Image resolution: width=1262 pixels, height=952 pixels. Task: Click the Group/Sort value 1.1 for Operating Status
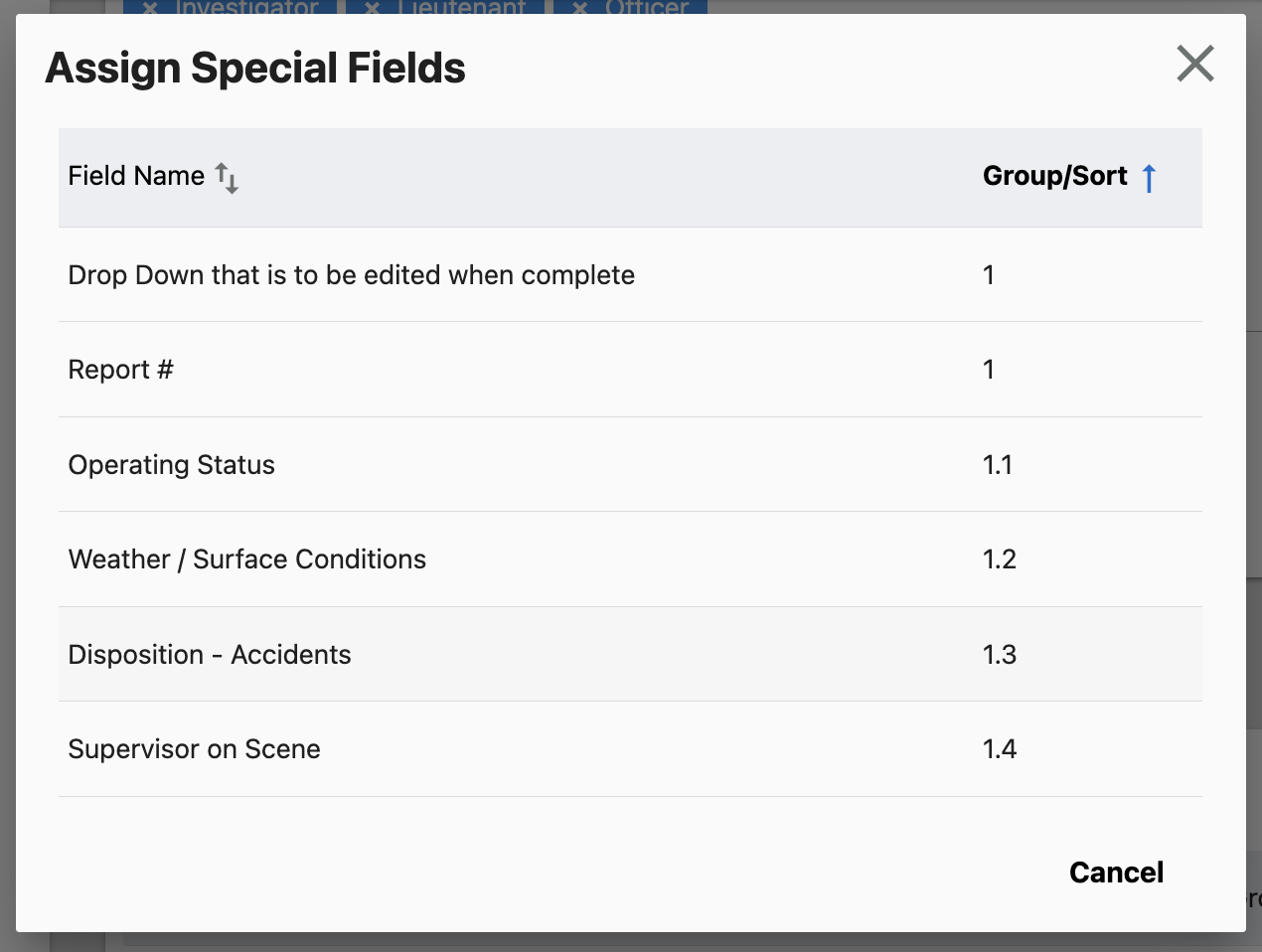tap(999, 464)
